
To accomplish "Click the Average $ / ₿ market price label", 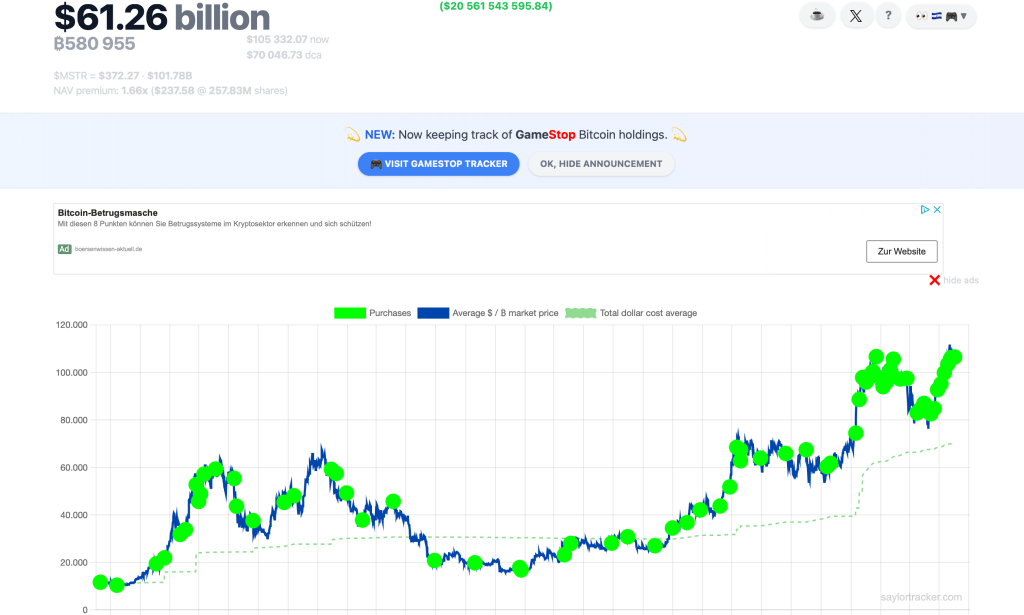I will pos(505,313).
